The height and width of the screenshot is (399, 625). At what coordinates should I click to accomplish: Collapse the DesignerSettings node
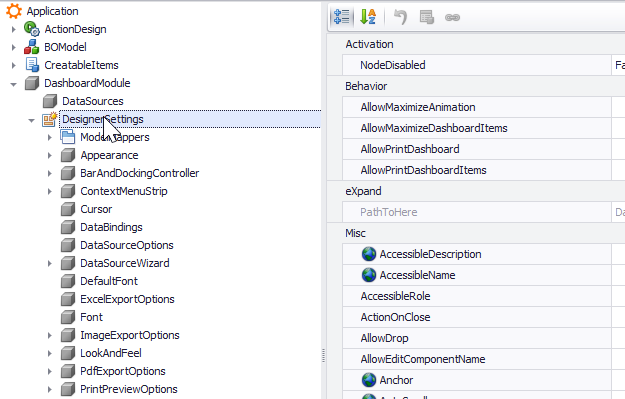(x=31, y=120)
